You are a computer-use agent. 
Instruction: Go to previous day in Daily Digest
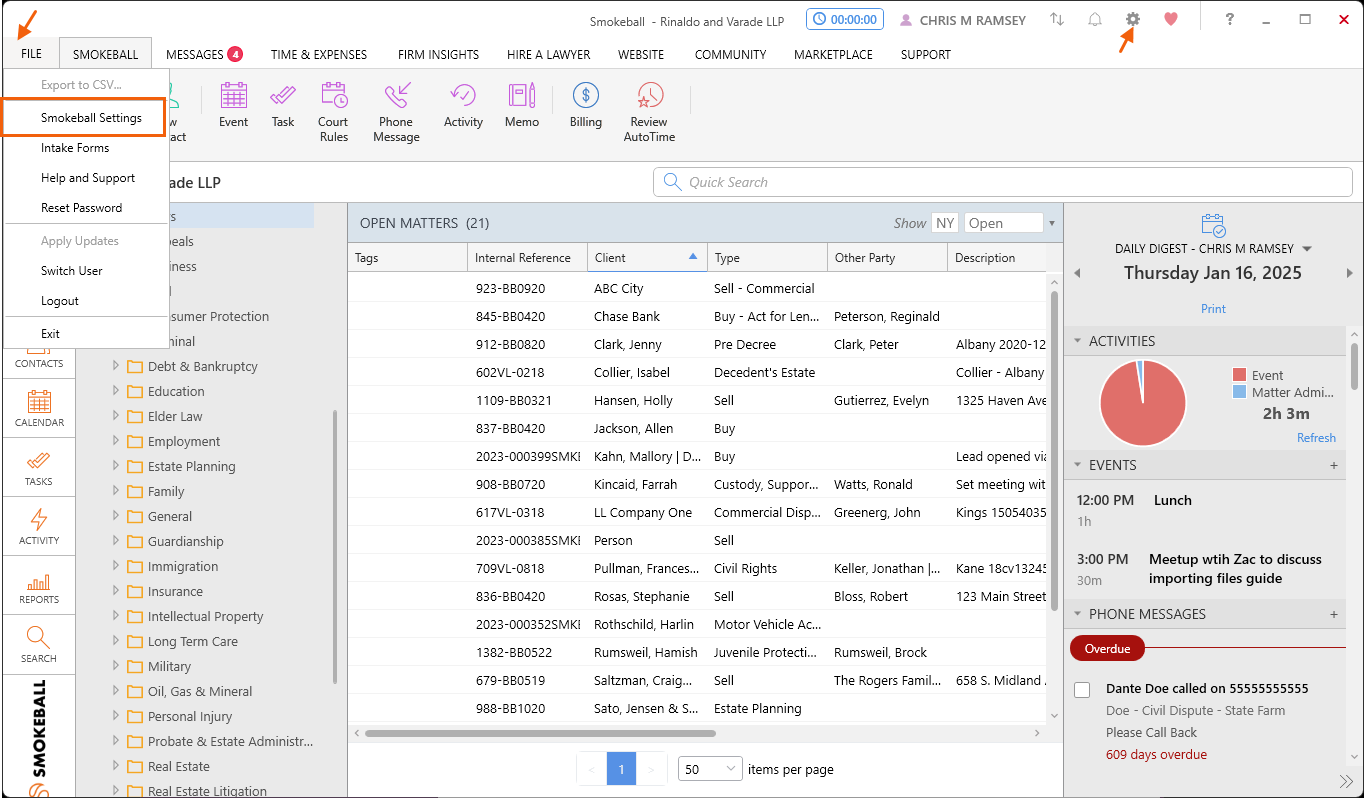pos(1077,273)
